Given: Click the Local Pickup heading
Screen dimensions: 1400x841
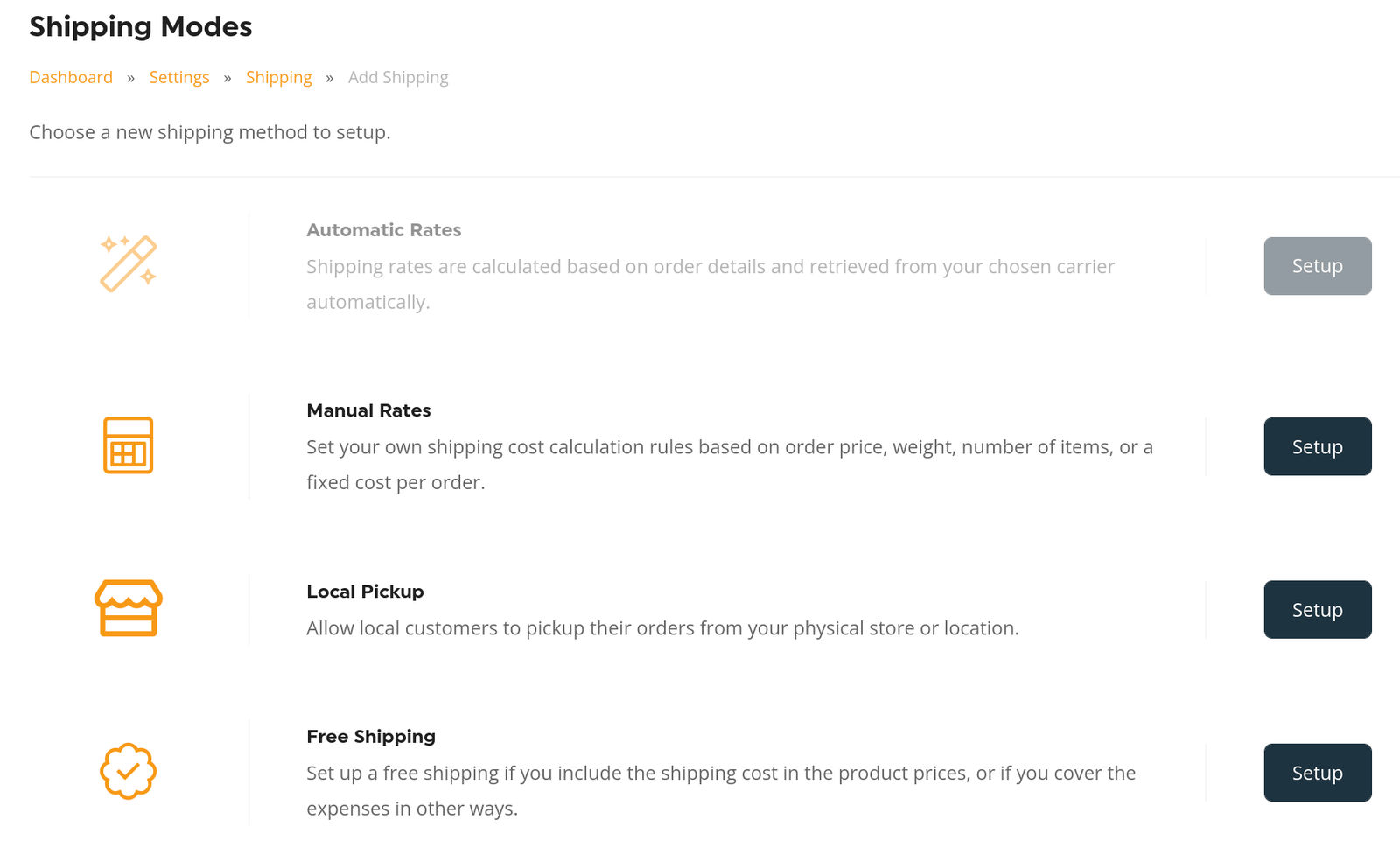Looking at the screenshot, I should pos(365,592).
